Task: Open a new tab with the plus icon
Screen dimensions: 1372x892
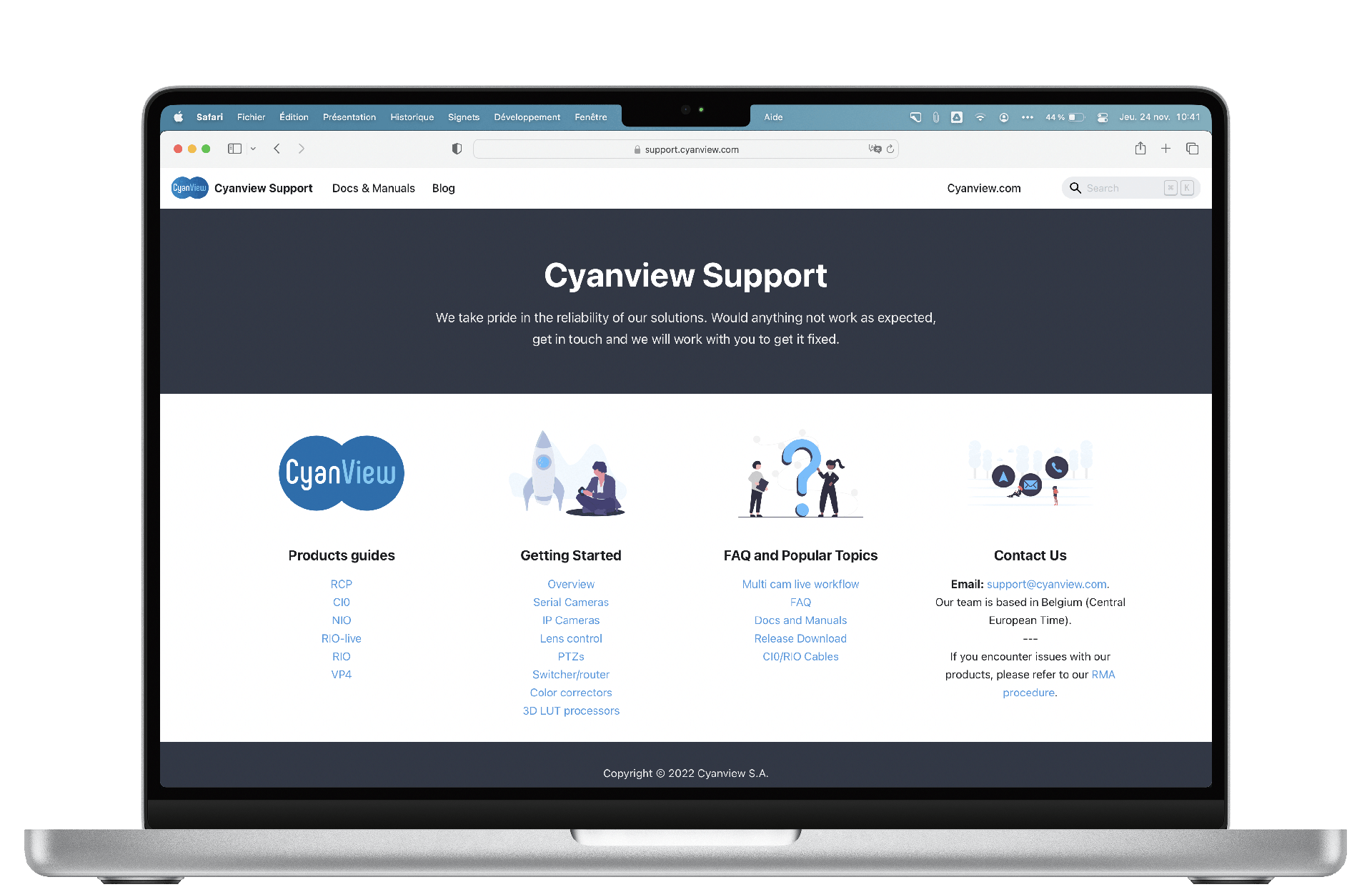Action: (x=1166, y=149)
